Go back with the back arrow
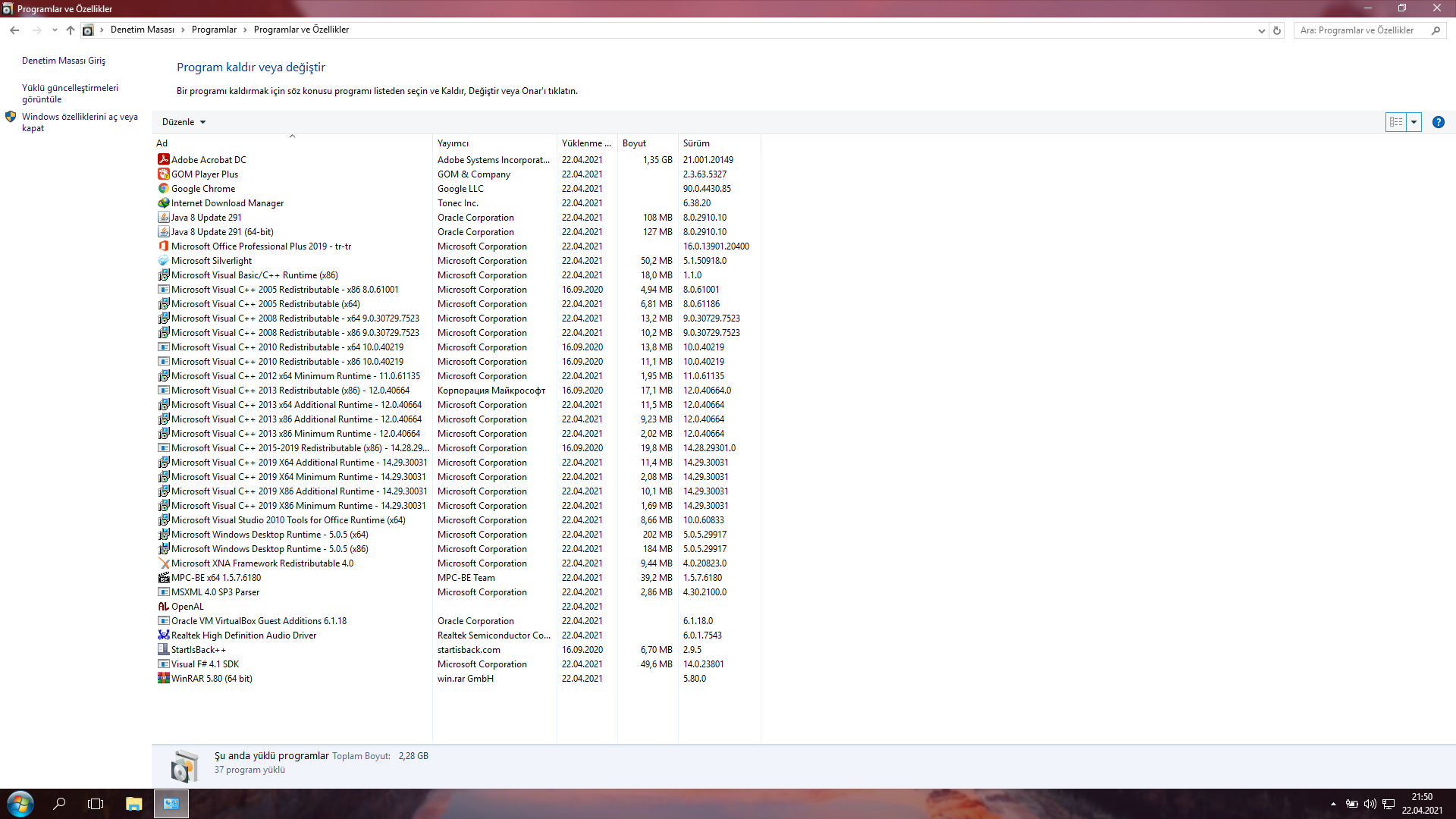 coord(14,30)
